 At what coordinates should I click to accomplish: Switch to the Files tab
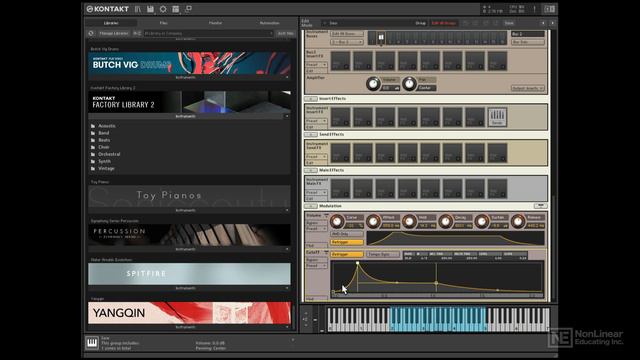coord(163,23)
